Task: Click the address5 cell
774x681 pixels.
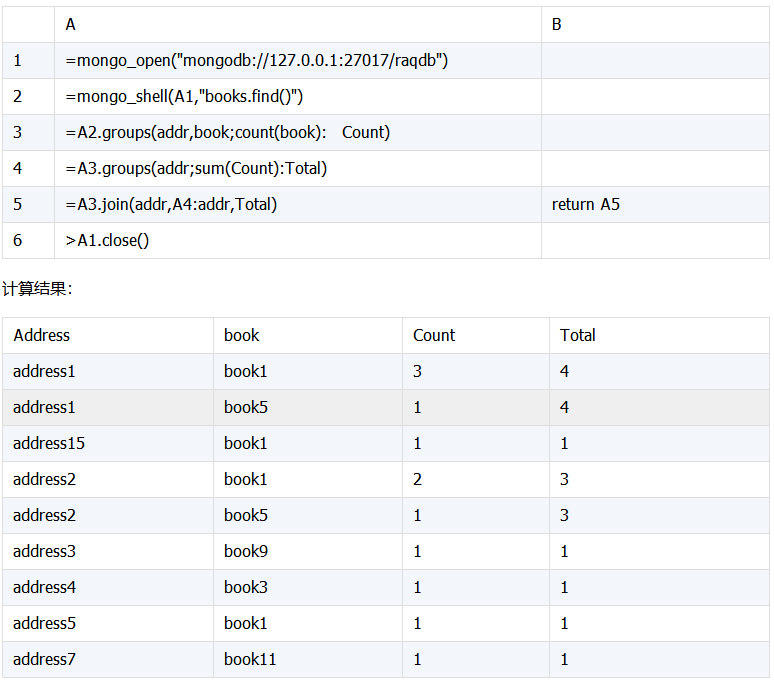Action: click(44, 624)
